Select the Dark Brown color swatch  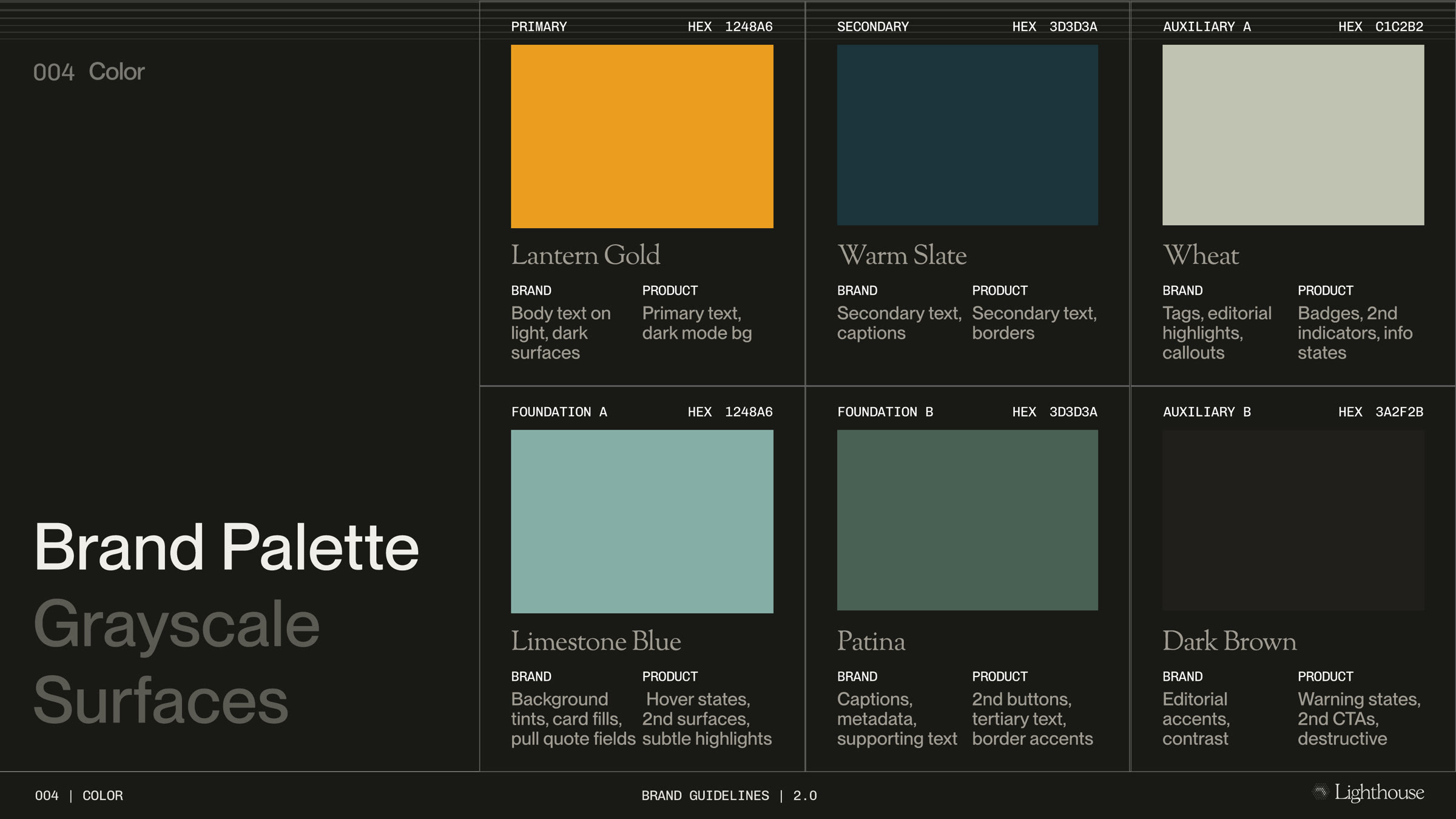1293,521
